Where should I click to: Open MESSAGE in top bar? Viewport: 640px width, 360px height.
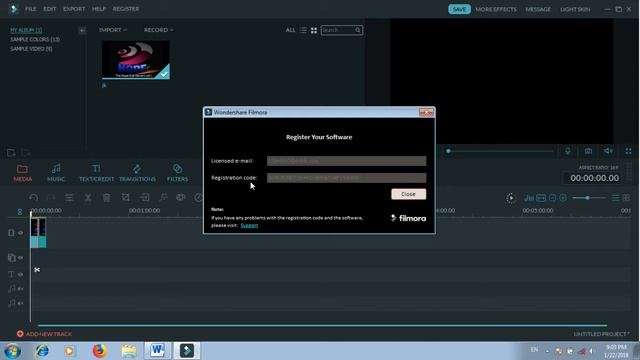(x=538, y=9)
